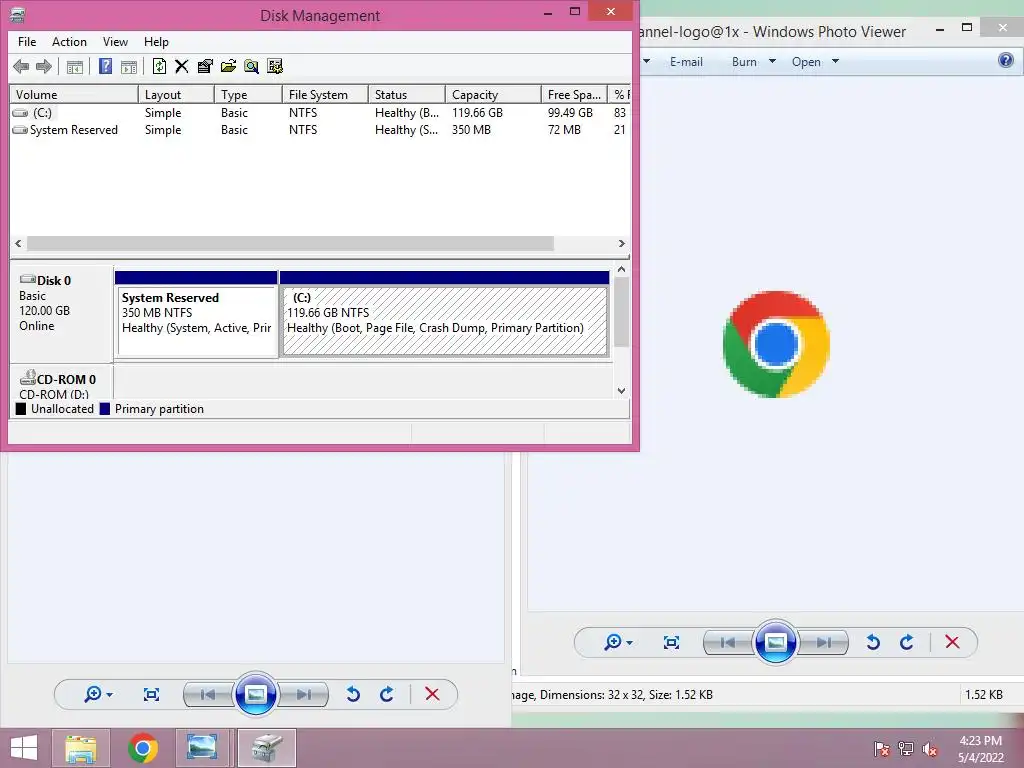The image size is (1024, 768).
Task: Click the disk pane scroll down arrow
Action: point(621,391)
